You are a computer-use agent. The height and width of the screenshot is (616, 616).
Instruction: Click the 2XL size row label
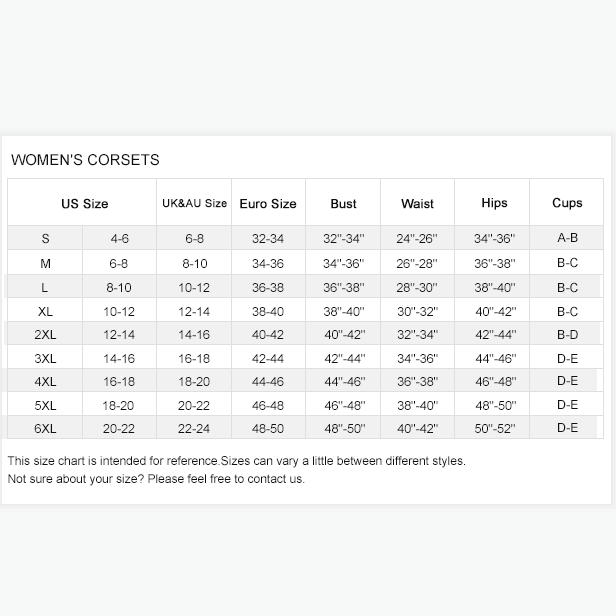point(45,336)
